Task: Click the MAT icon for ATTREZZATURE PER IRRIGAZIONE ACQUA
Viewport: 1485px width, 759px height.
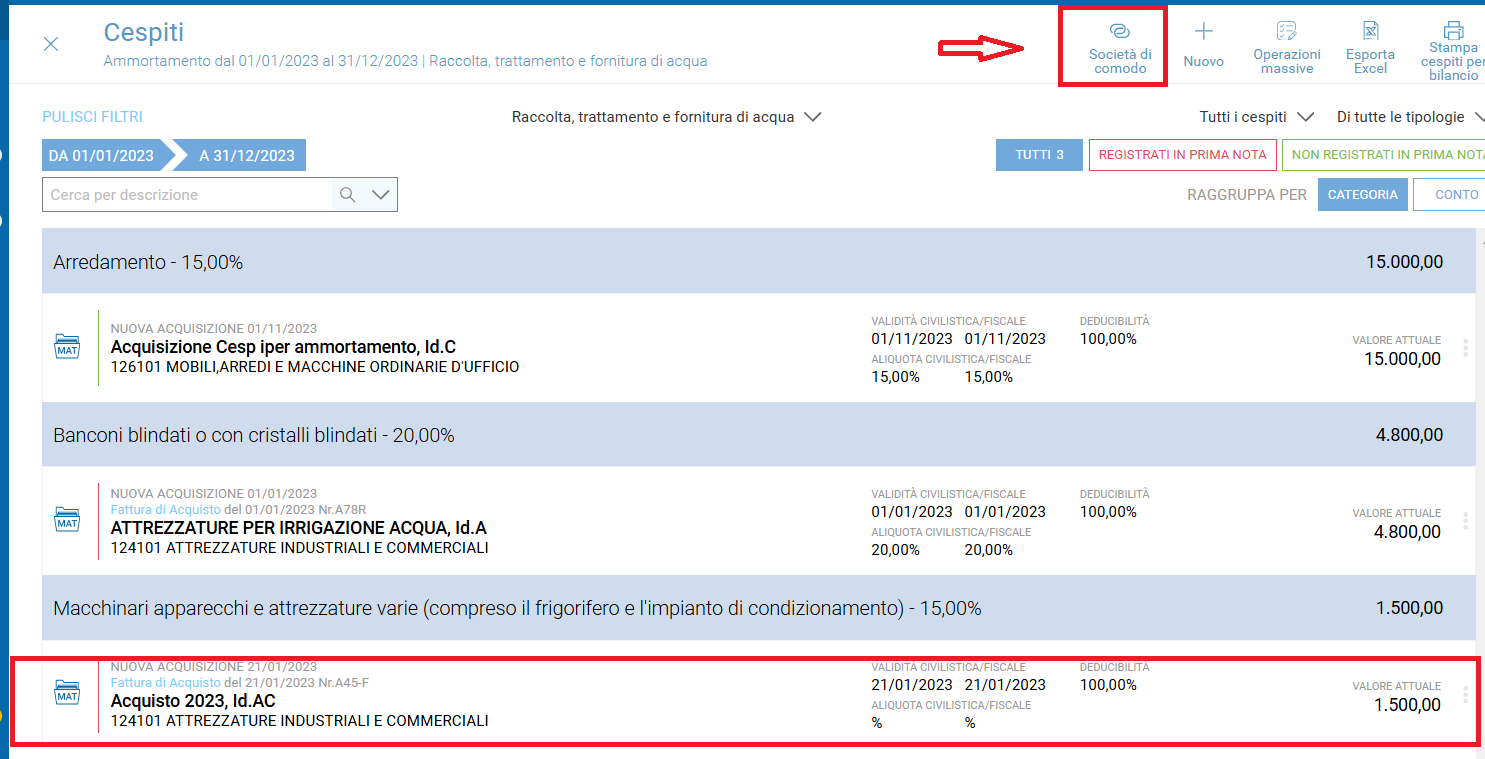Action: [67, 520]
